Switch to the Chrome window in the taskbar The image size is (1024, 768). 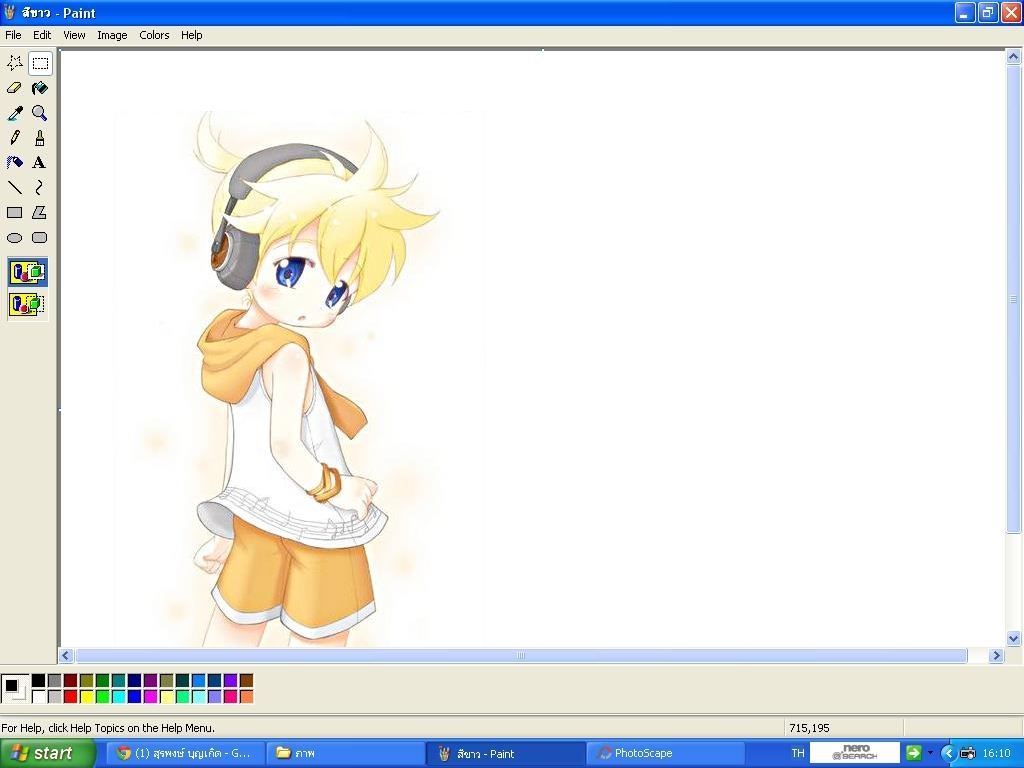185,754
